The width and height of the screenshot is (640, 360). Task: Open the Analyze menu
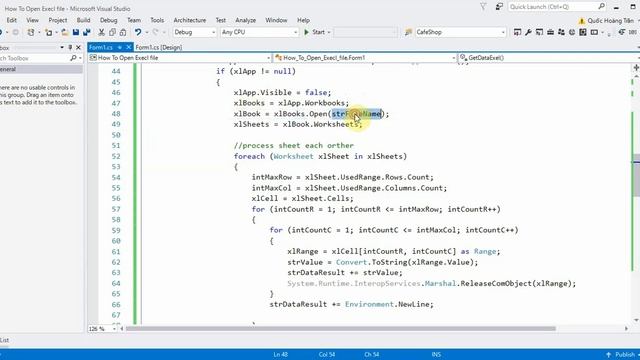[x=246, y=20]
